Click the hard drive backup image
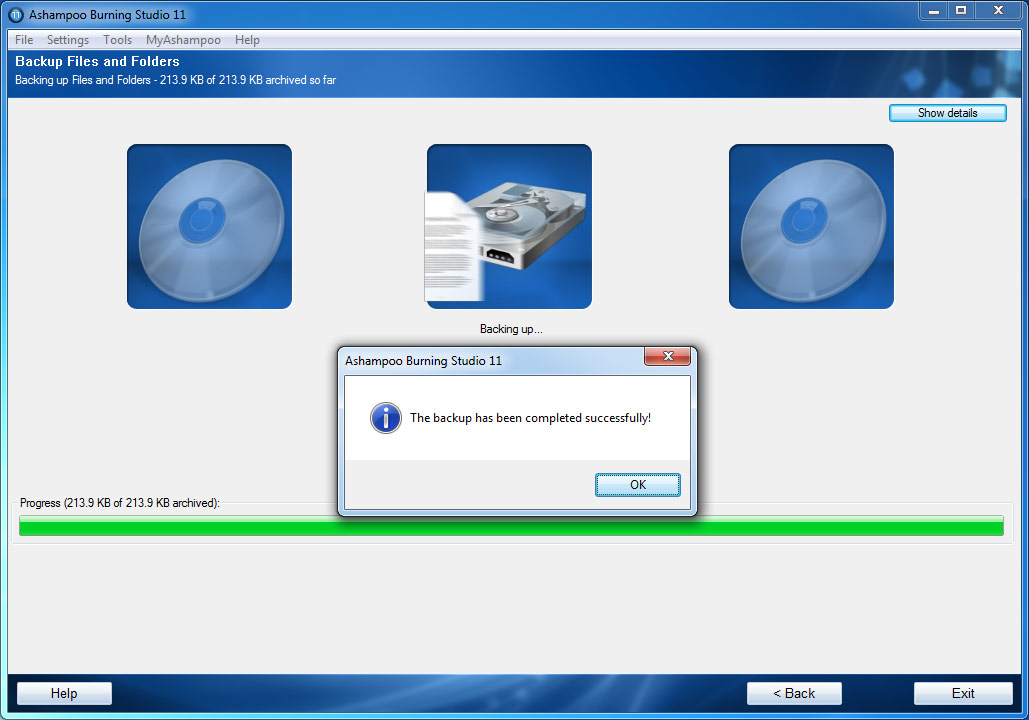The image size is (1029, 720). click(x=509, y=226)
